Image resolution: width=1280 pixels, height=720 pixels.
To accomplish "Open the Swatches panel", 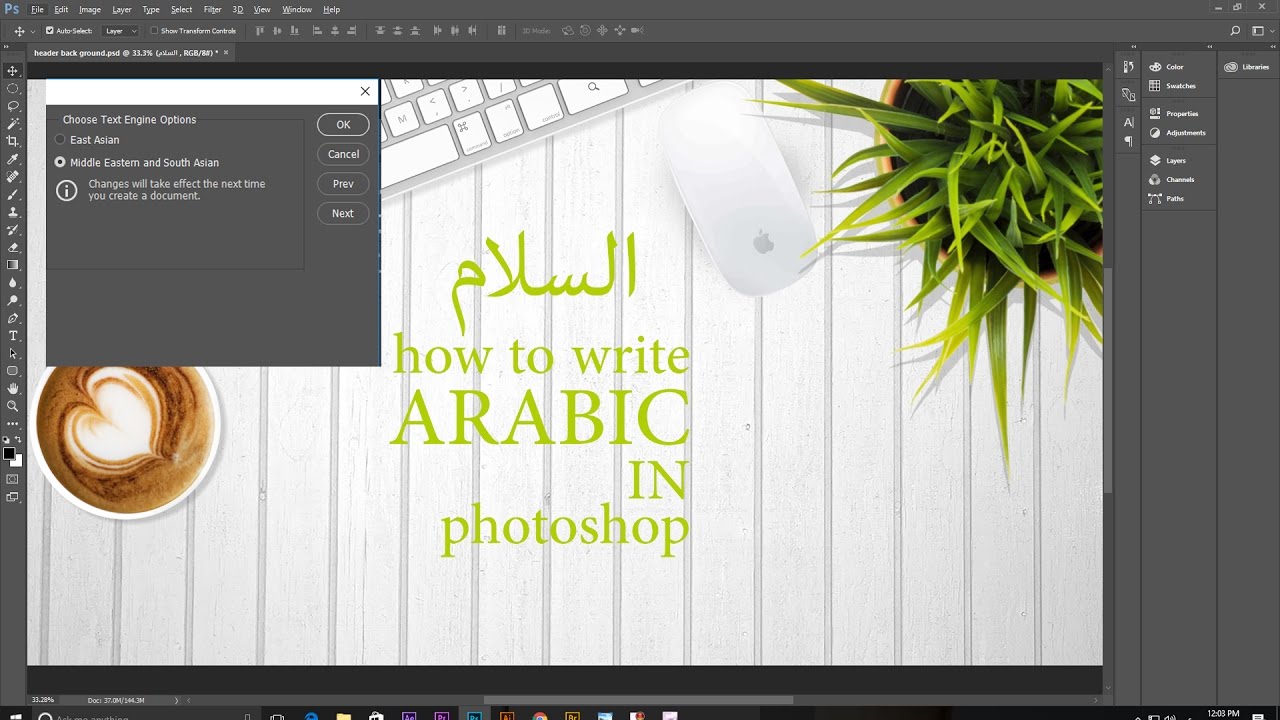I will [x=1173, y=86].
